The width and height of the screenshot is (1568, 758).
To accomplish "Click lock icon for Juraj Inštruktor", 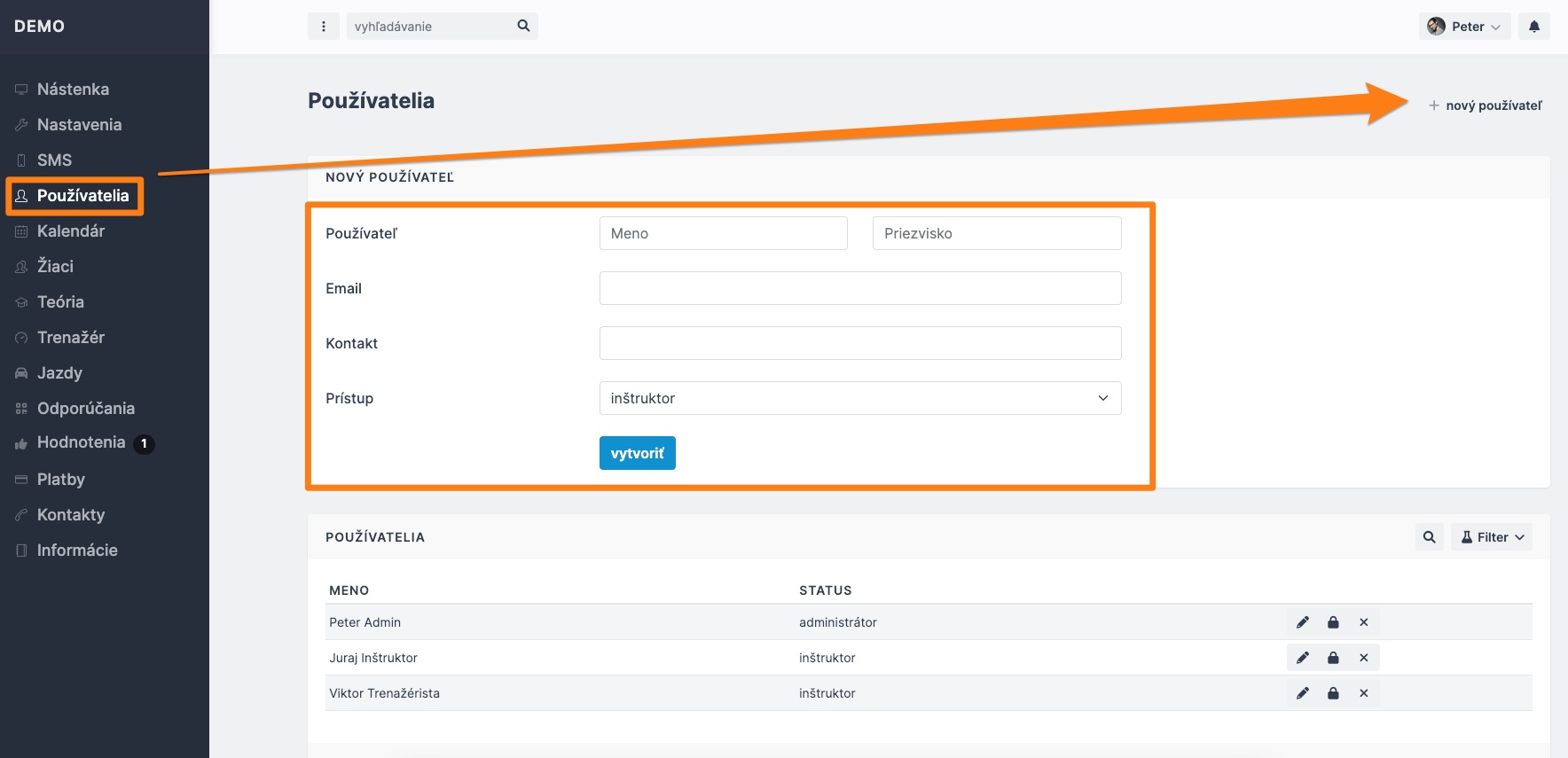I will coord(1333,658).
